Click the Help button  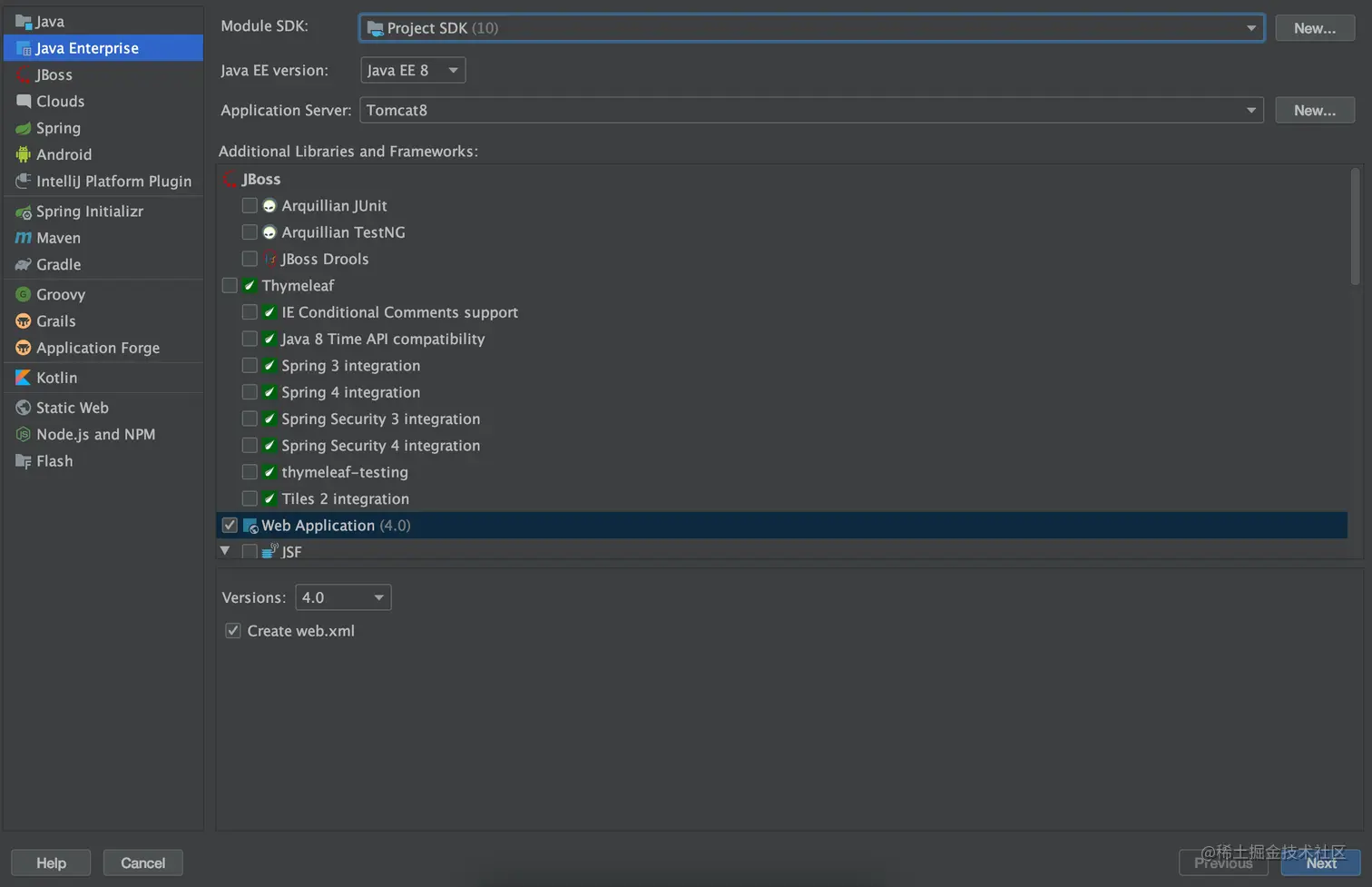pos(51,862)
